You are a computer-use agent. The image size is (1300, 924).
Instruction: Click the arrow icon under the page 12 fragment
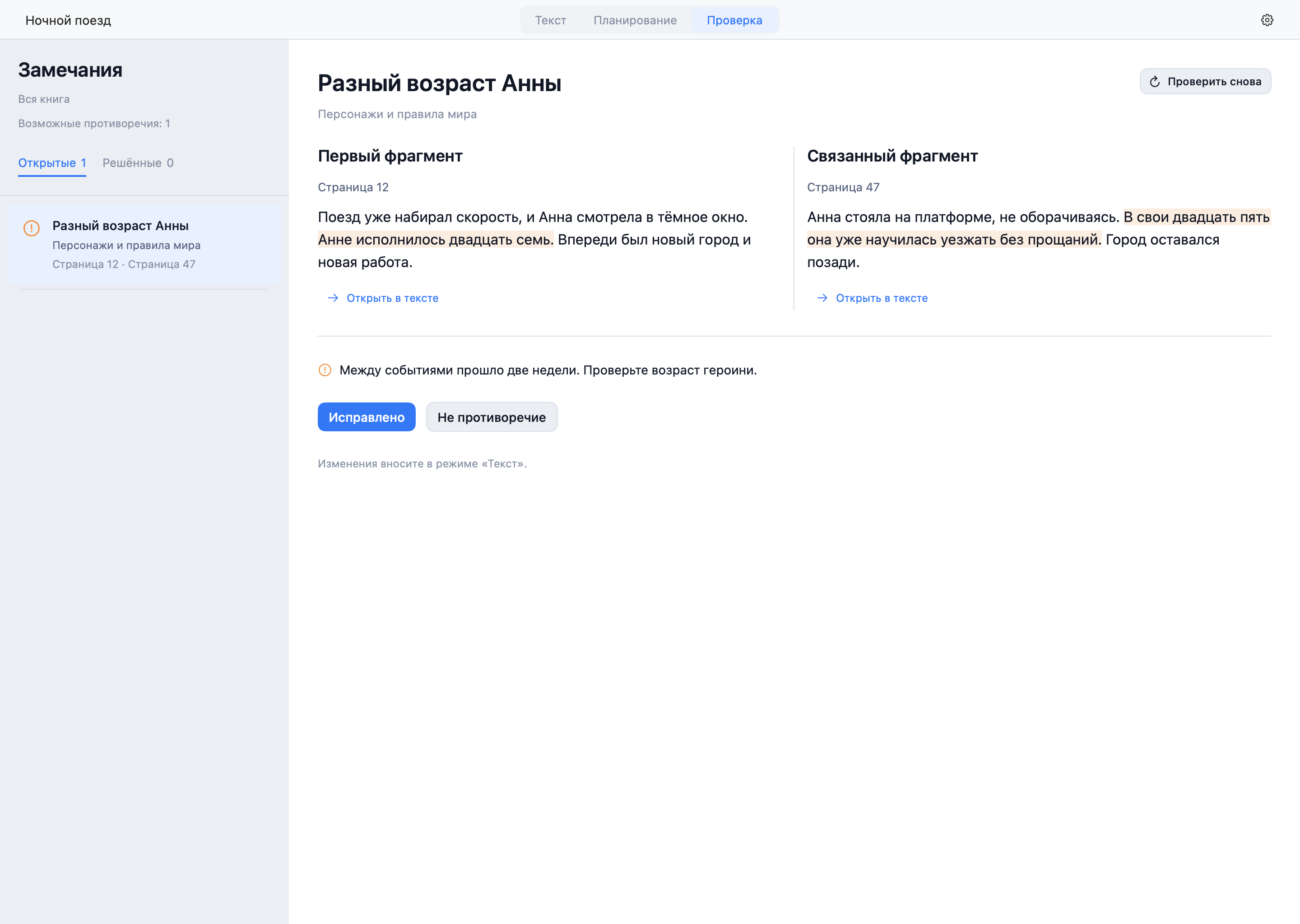coord(333,298)
